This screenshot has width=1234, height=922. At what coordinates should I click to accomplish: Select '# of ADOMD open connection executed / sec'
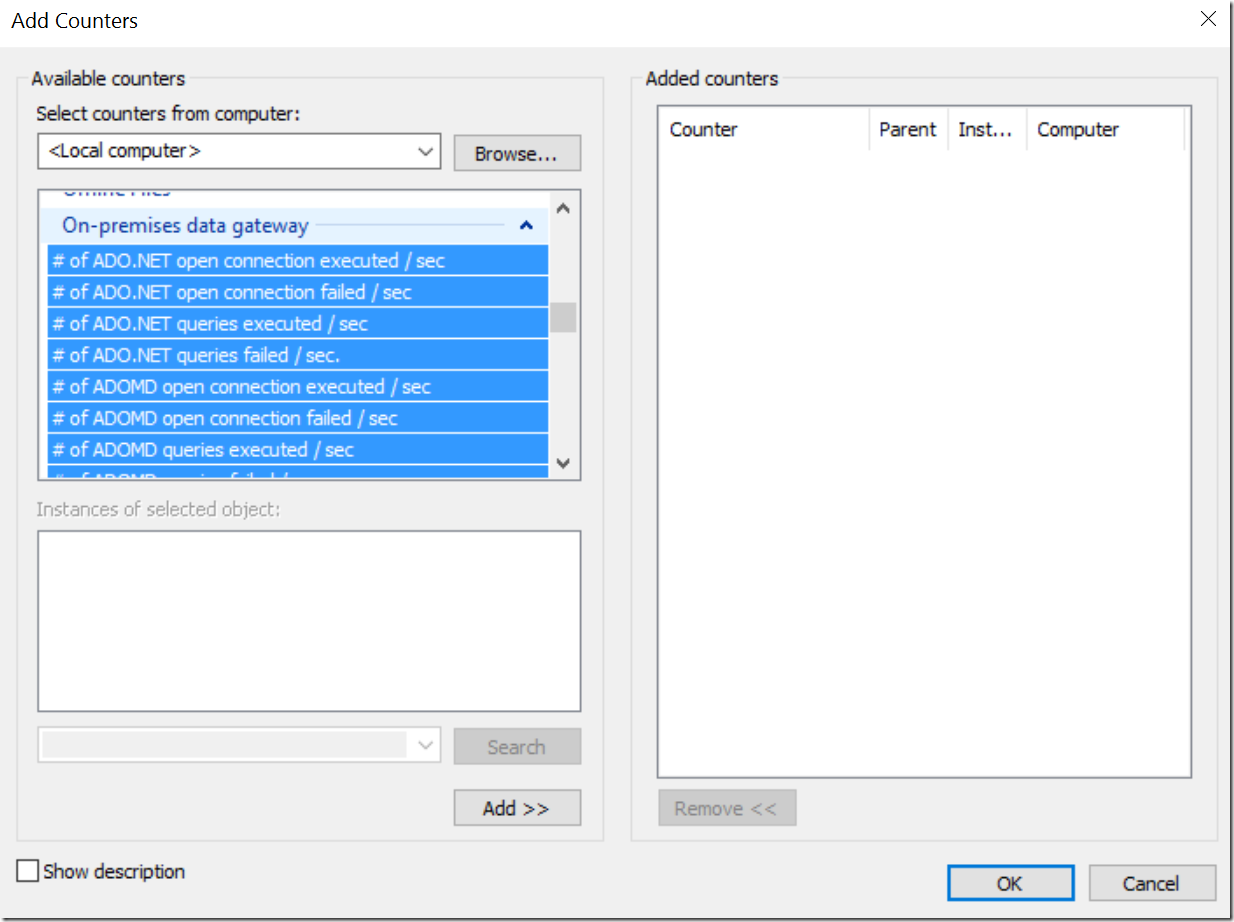[298, 387]
